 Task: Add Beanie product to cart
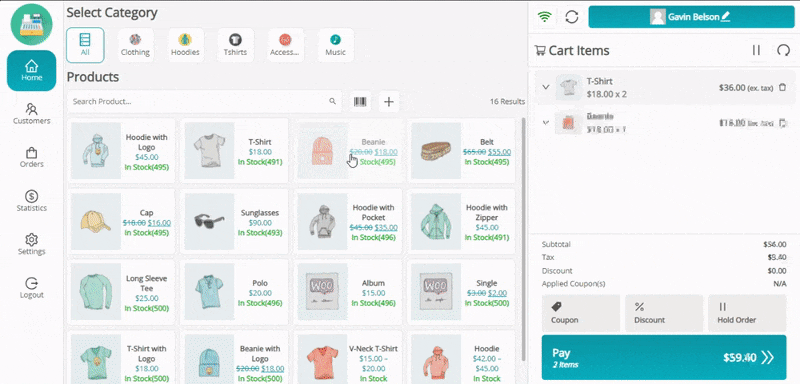(348, 151)
